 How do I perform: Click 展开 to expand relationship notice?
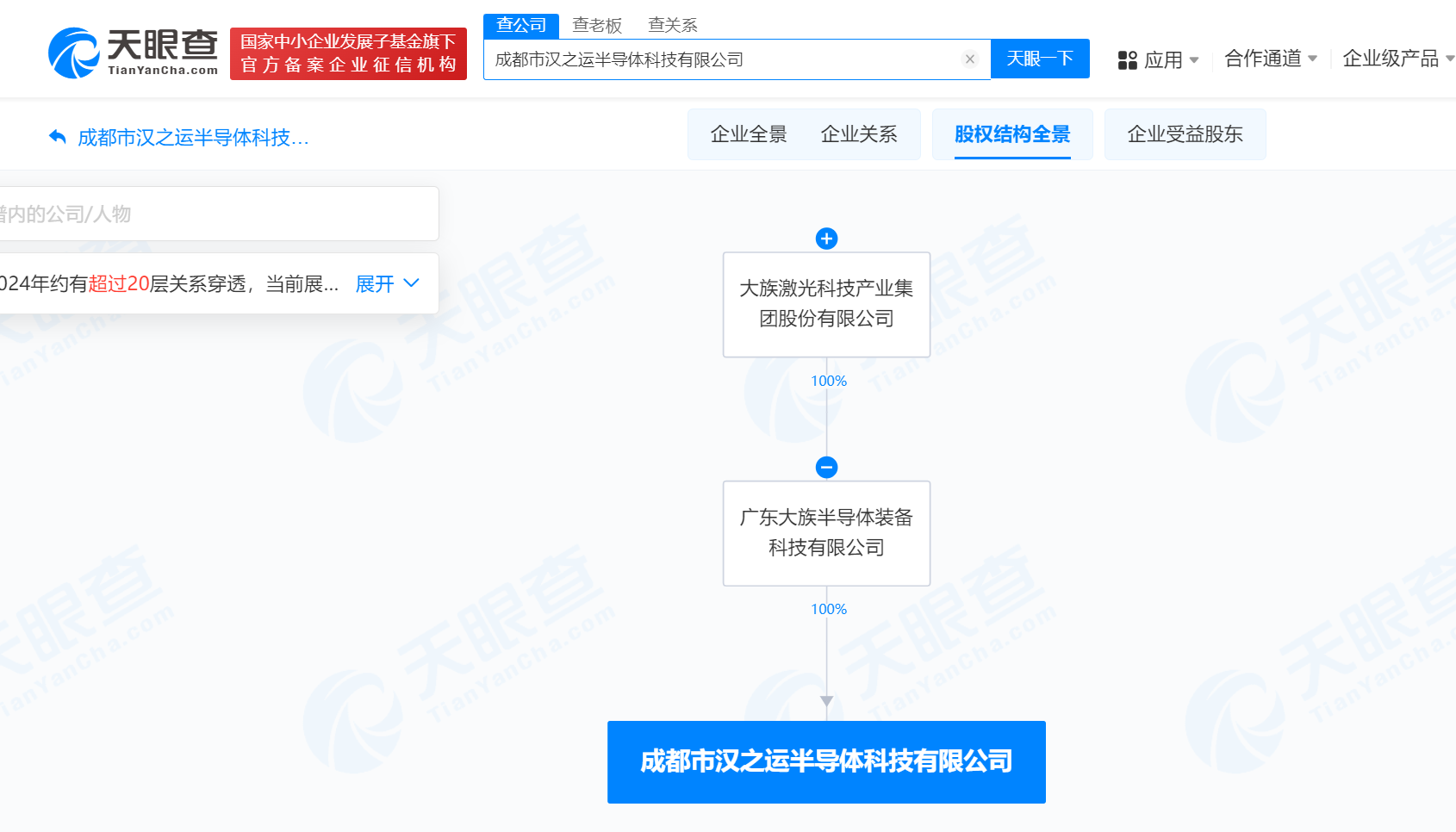pyautogui.click(x=387, y=283)
